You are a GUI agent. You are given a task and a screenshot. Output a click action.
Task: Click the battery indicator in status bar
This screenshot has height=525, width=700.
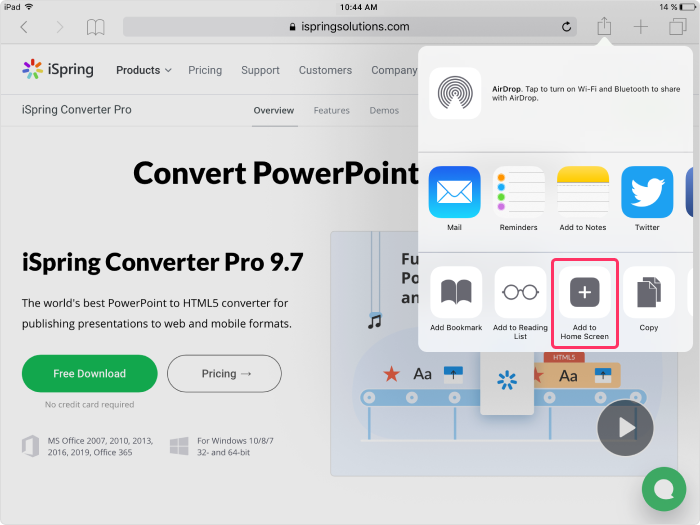point(687,7)
